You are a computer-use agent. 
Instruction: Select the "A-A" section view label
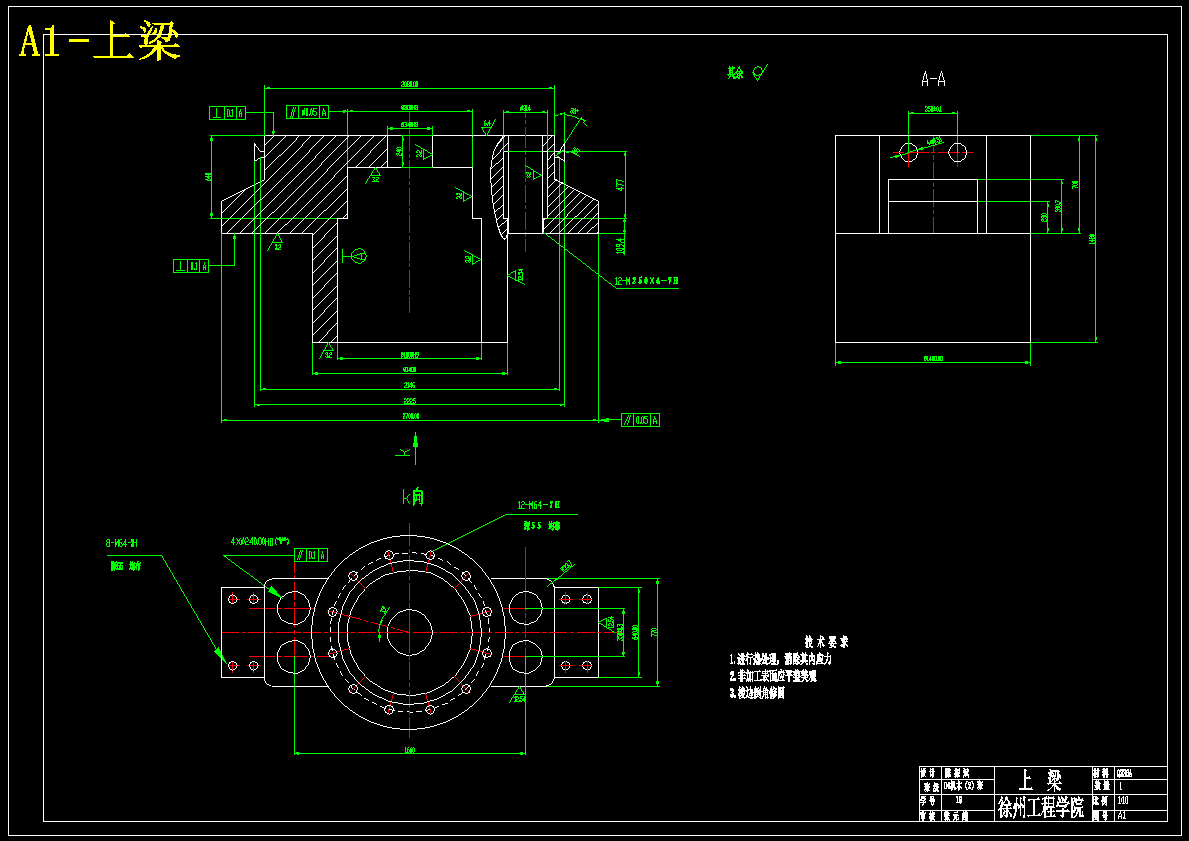(933, 79)
